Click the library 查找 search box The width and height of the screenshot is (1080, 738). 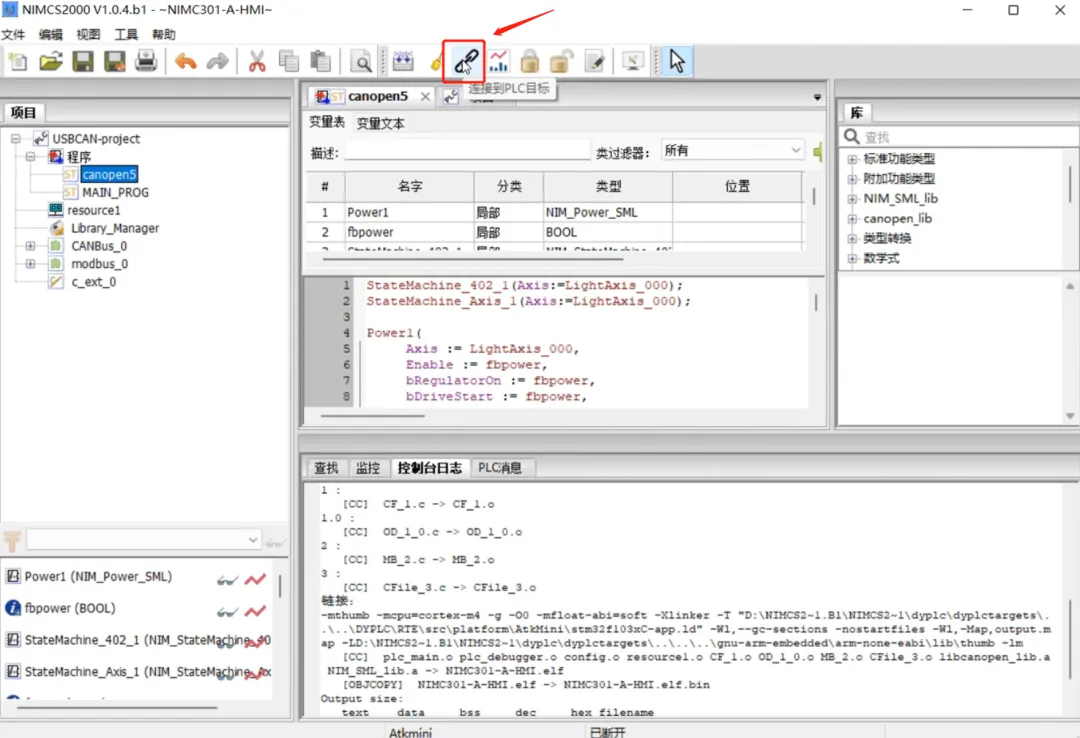(959, 136)
